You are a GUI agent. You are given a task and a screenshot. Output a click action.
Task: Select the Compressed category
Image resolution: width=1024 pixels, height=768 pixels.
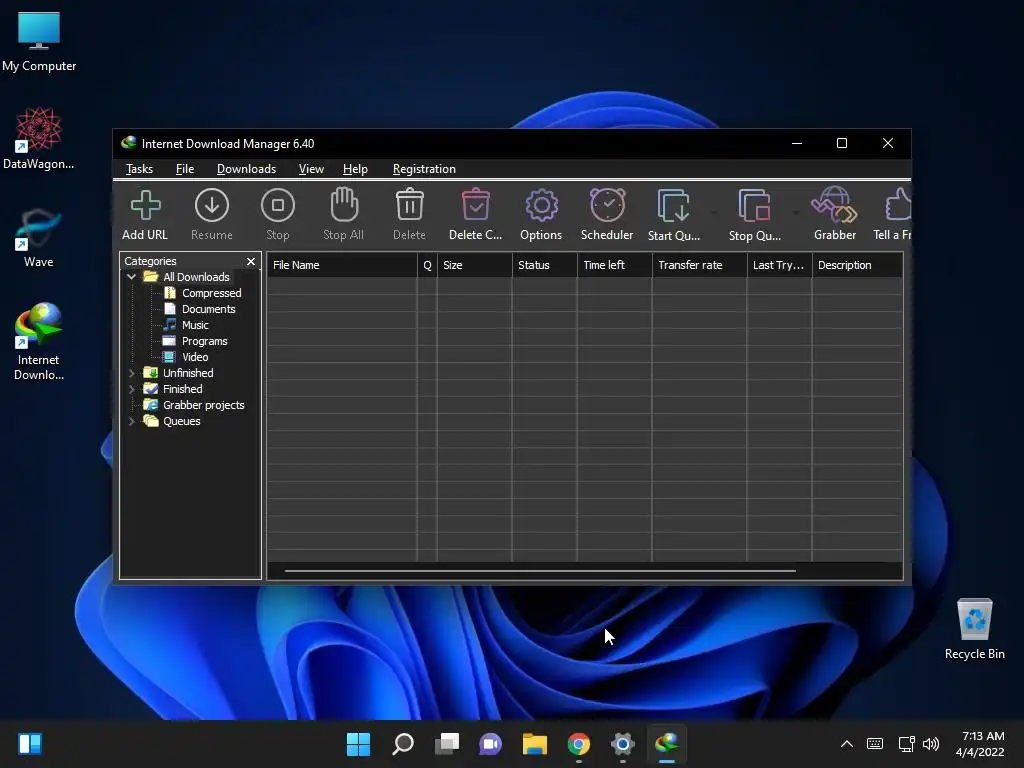[211, 293]
